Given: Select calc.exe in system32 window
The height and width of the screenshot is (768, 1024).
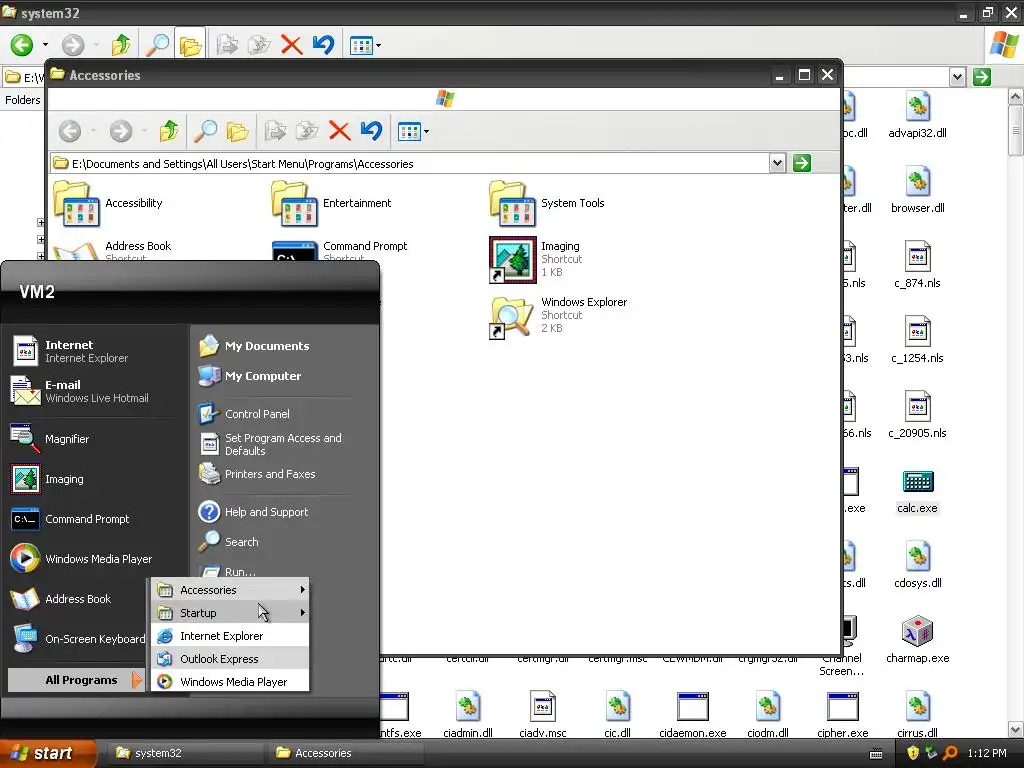Looking at the screenshot, I should point(917,491).
